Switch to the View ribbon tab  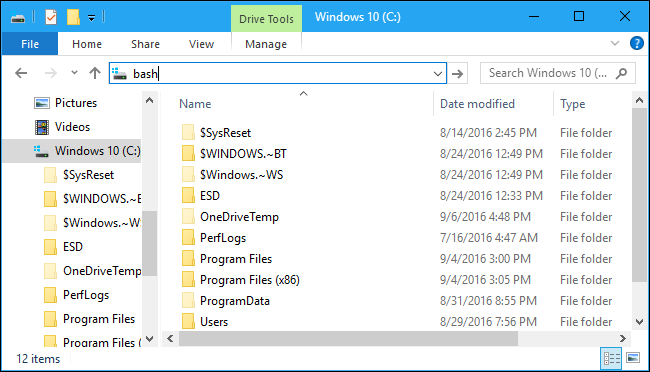(x=201, y=44)
